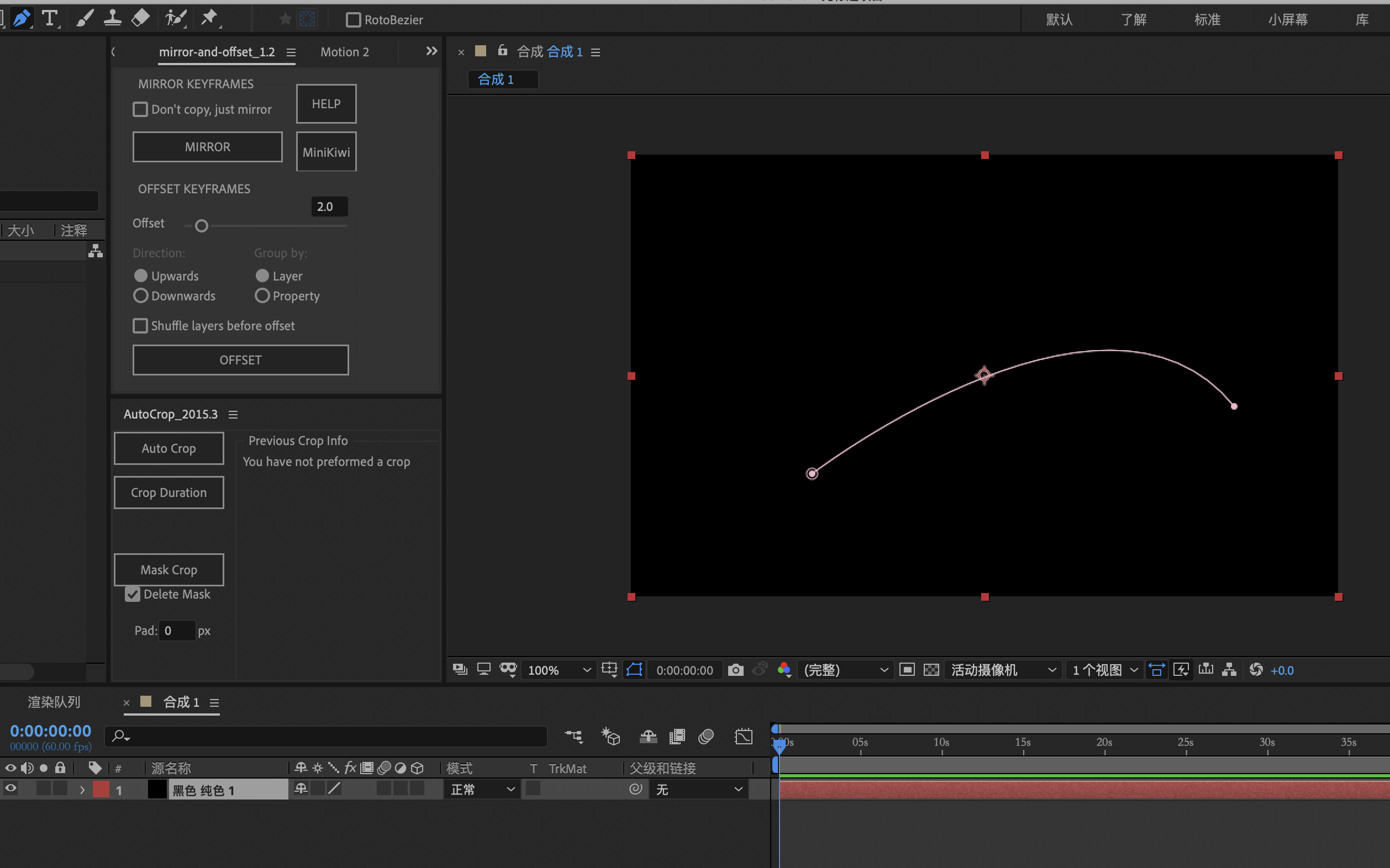This screenshot has width=1390, height=868.
Task: Click the MiniKiwi button
Action: pos(327,151)
